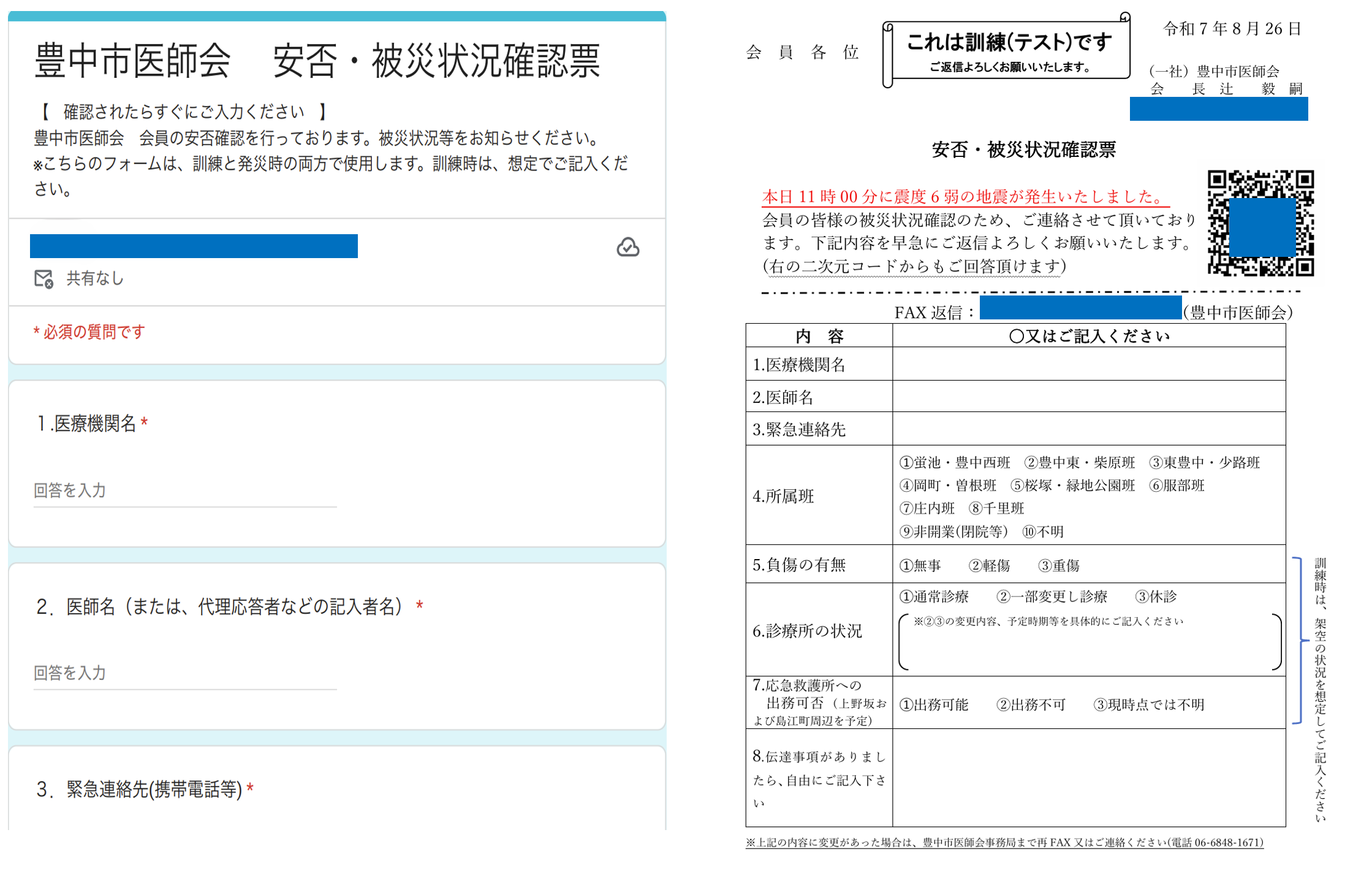Click the 3．緊急連絡先 question heading
This screenshot has width=1372, height=873.
coord(140,790)
